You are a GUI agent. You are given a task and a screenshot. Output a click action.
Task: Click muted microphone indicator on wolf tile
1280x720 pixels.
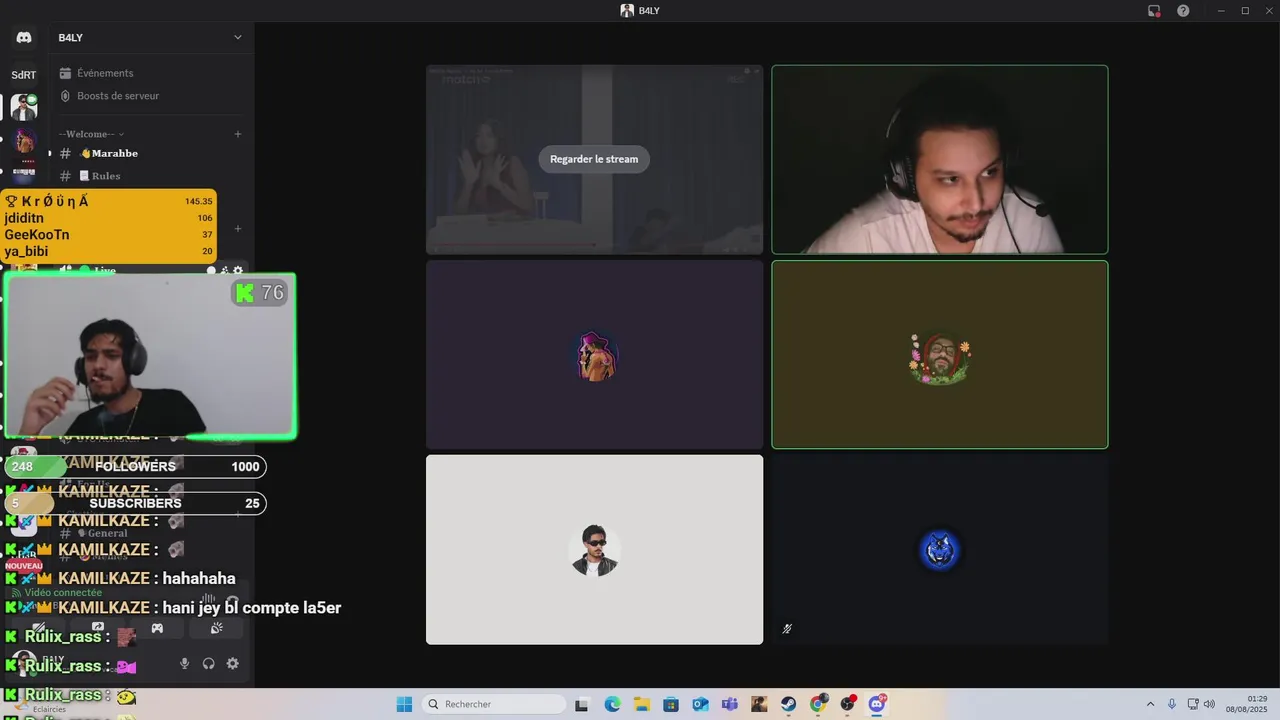pyautogui.click(x=787, y=629)
